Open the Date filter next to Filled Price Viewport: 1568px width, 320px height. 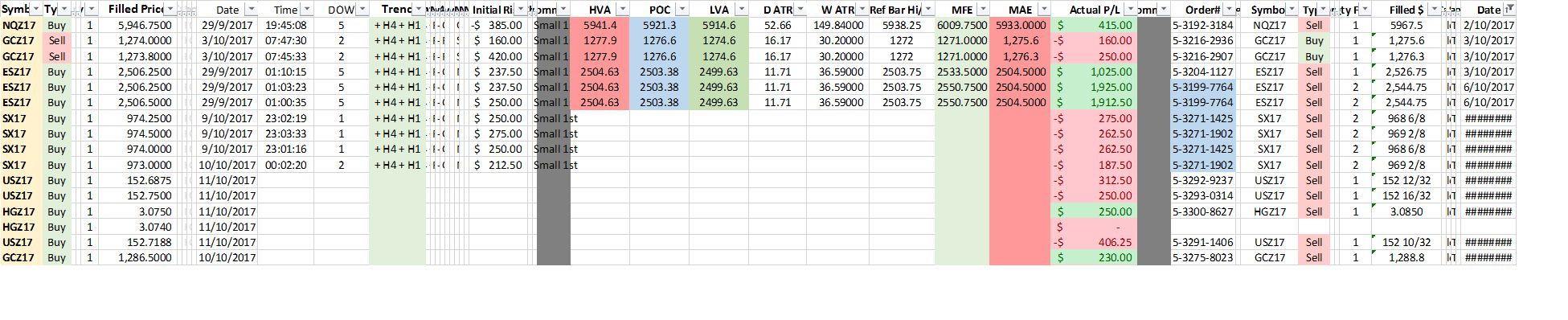point(251,9)
